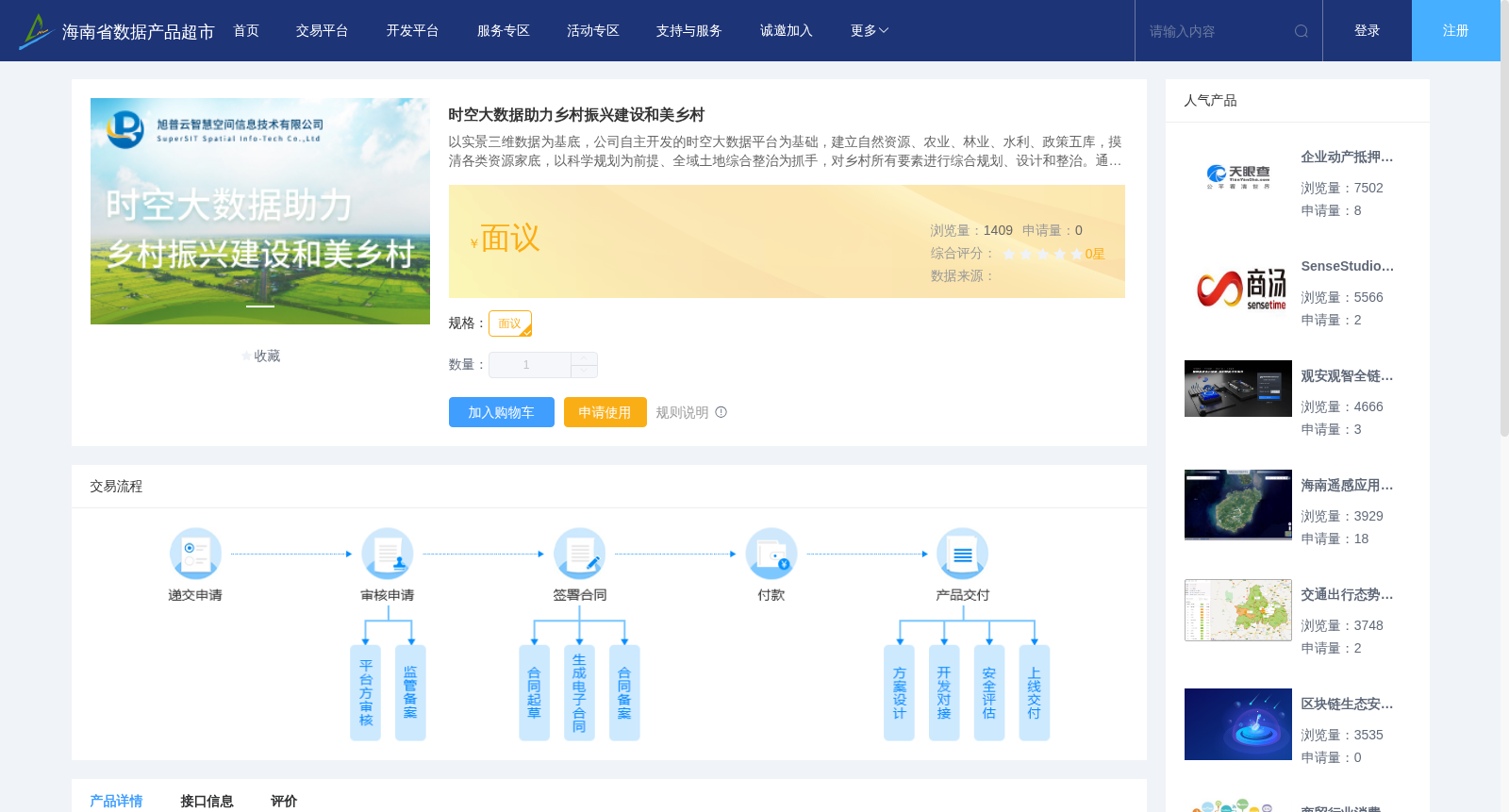Viewport: 1509px width, 812px height.
Task: Open the 活动专区 menu item
Action: coord(593,31)
